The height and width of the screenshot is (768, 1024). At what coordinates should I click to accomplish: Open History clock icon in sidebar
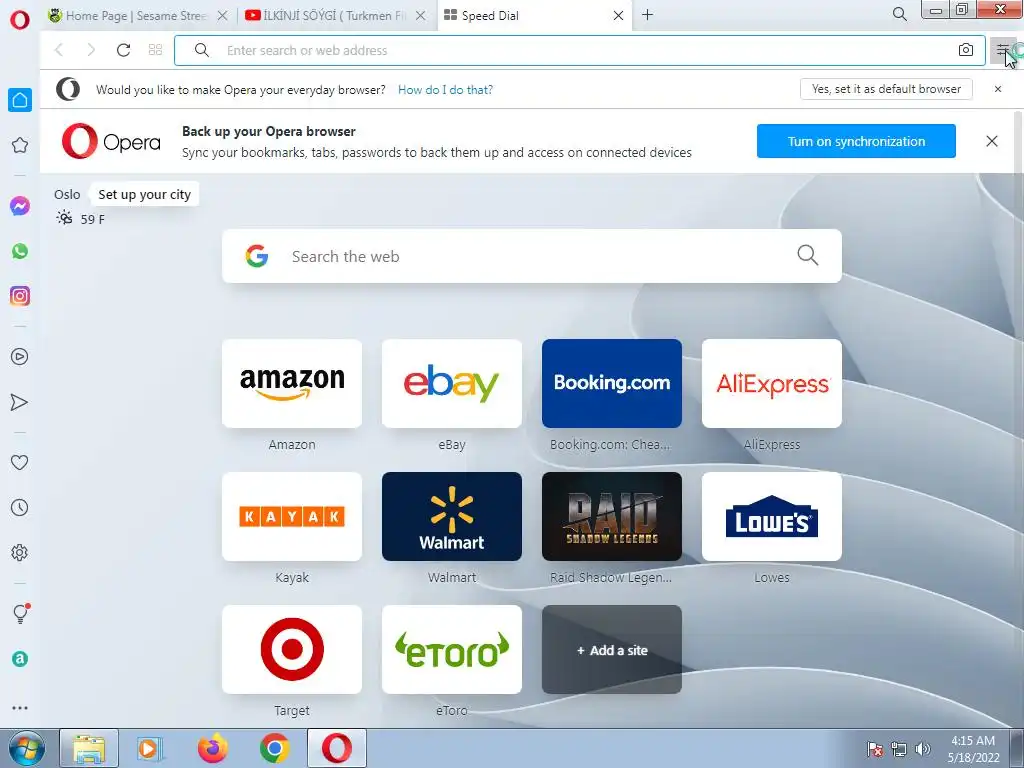[20, 507]
